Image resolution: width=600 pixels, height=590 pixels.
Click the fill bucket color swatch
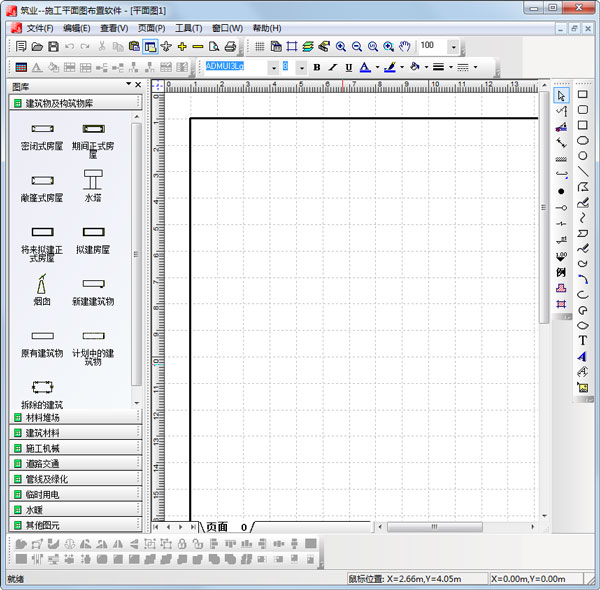pos(414,67)
